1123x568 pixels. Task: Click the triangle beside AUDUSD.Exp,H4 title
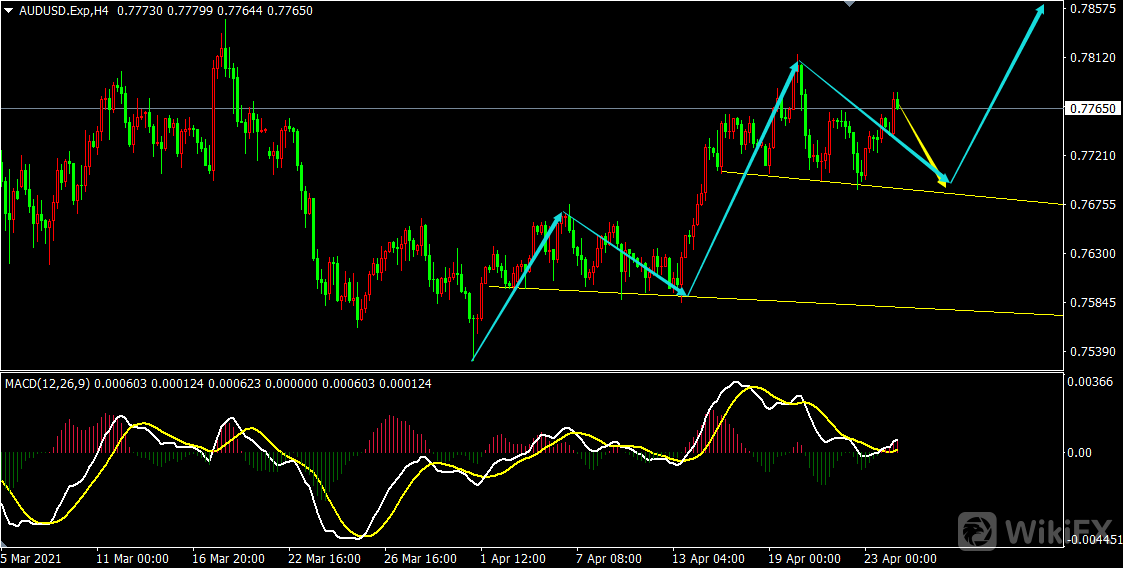coord(8,9)
